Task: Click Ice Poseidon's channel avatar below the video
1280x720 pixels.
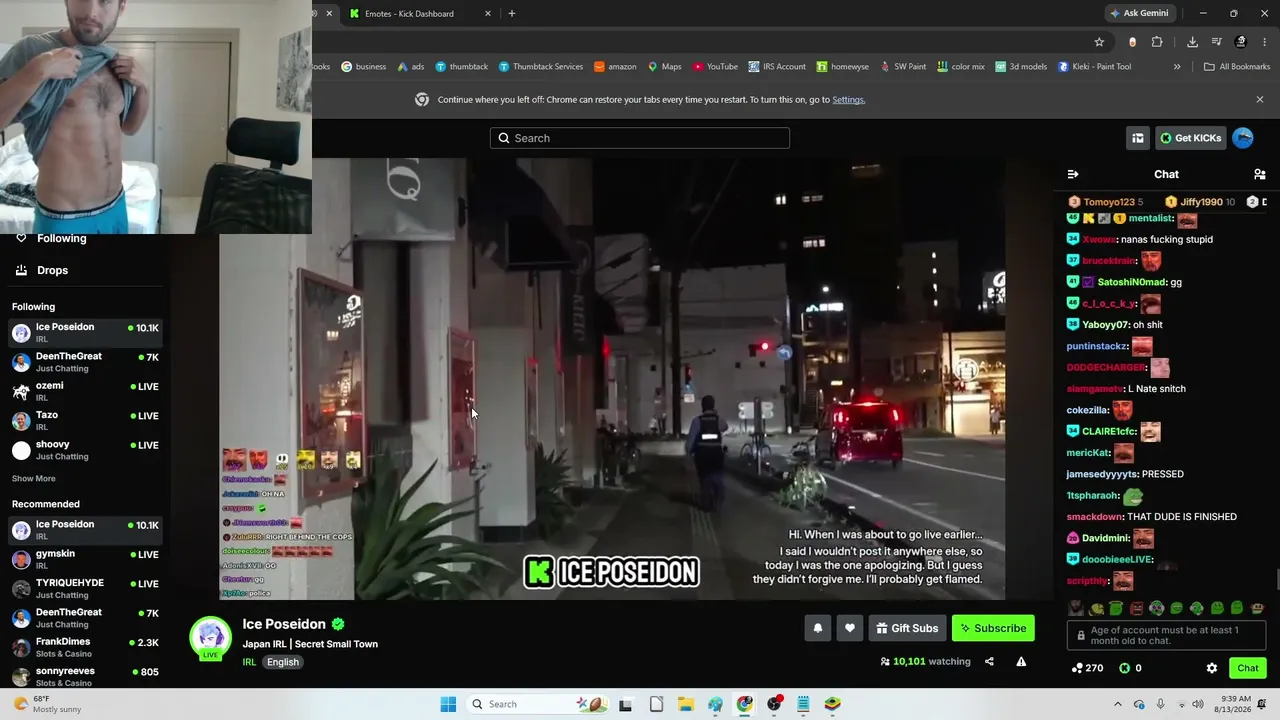Action: click(x=211, y=637)
